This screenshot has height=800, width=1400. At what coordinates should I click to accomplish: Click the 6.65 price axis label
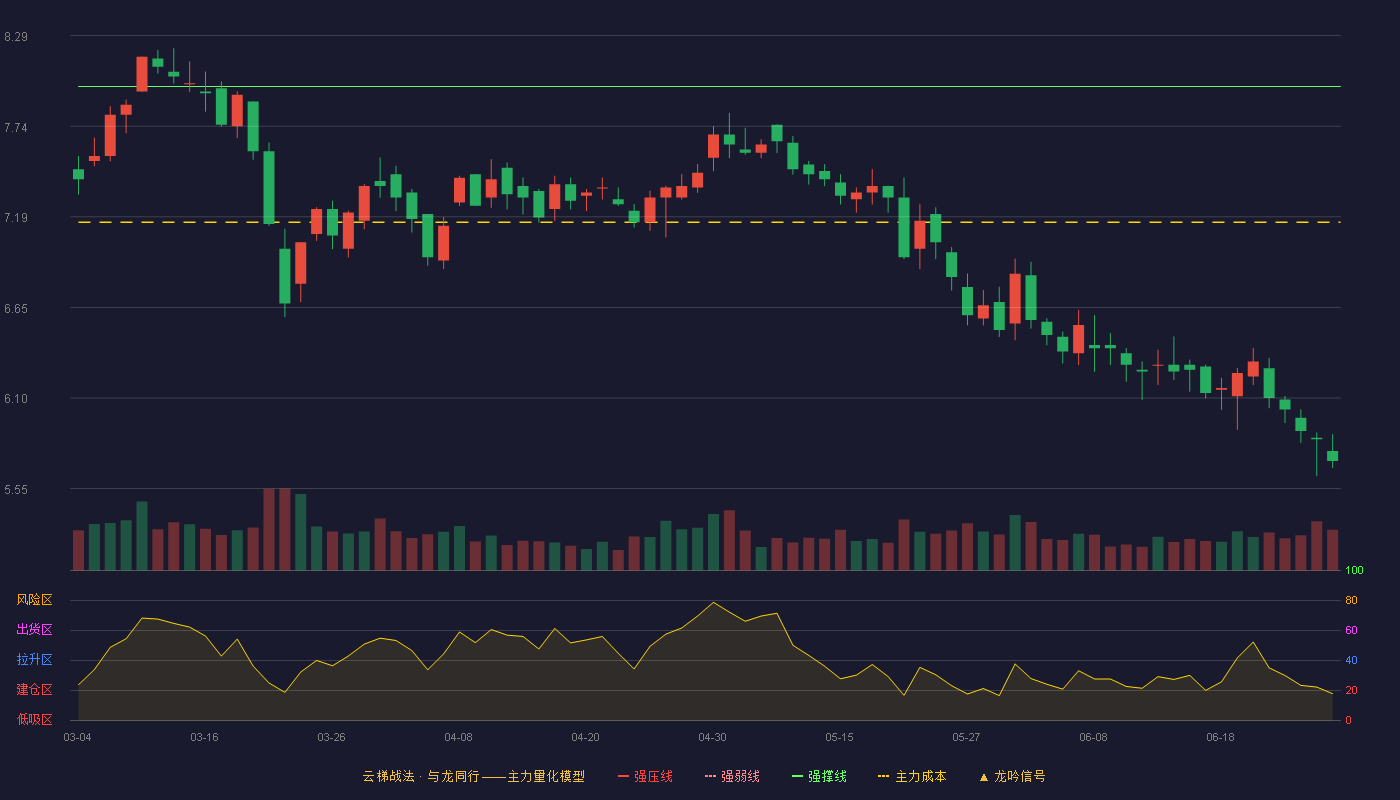click(x=16, y=309)
